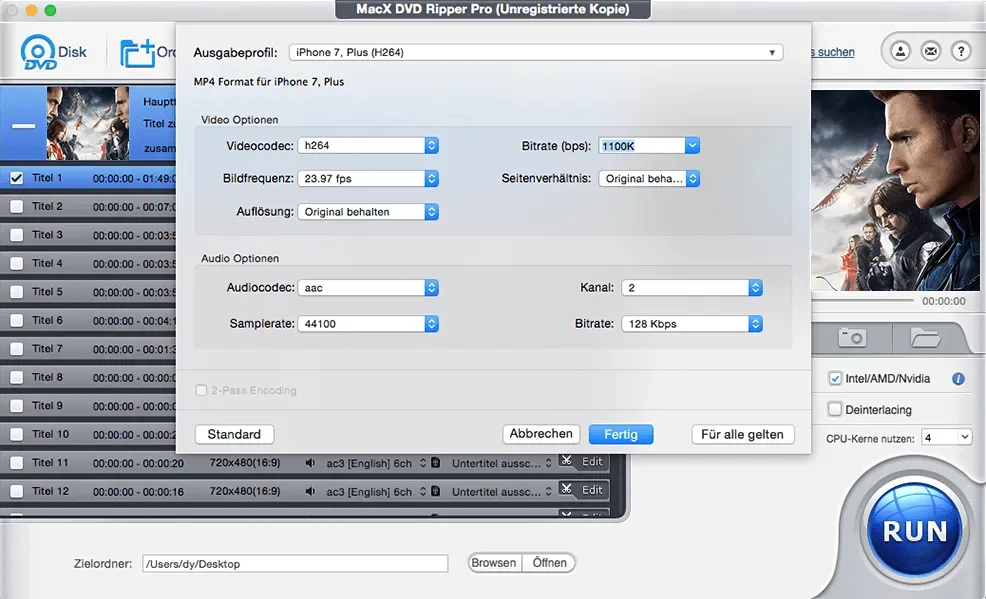This screenshot has width=986, height=599.
Task: Open the Samplerate dropdown
Action: click(368, 324)
